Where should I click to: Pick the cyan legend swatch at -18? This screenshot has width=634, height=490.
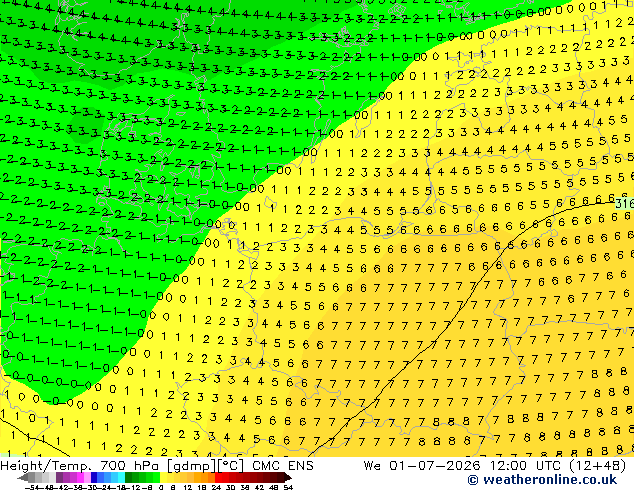click(x=121, y=477)
